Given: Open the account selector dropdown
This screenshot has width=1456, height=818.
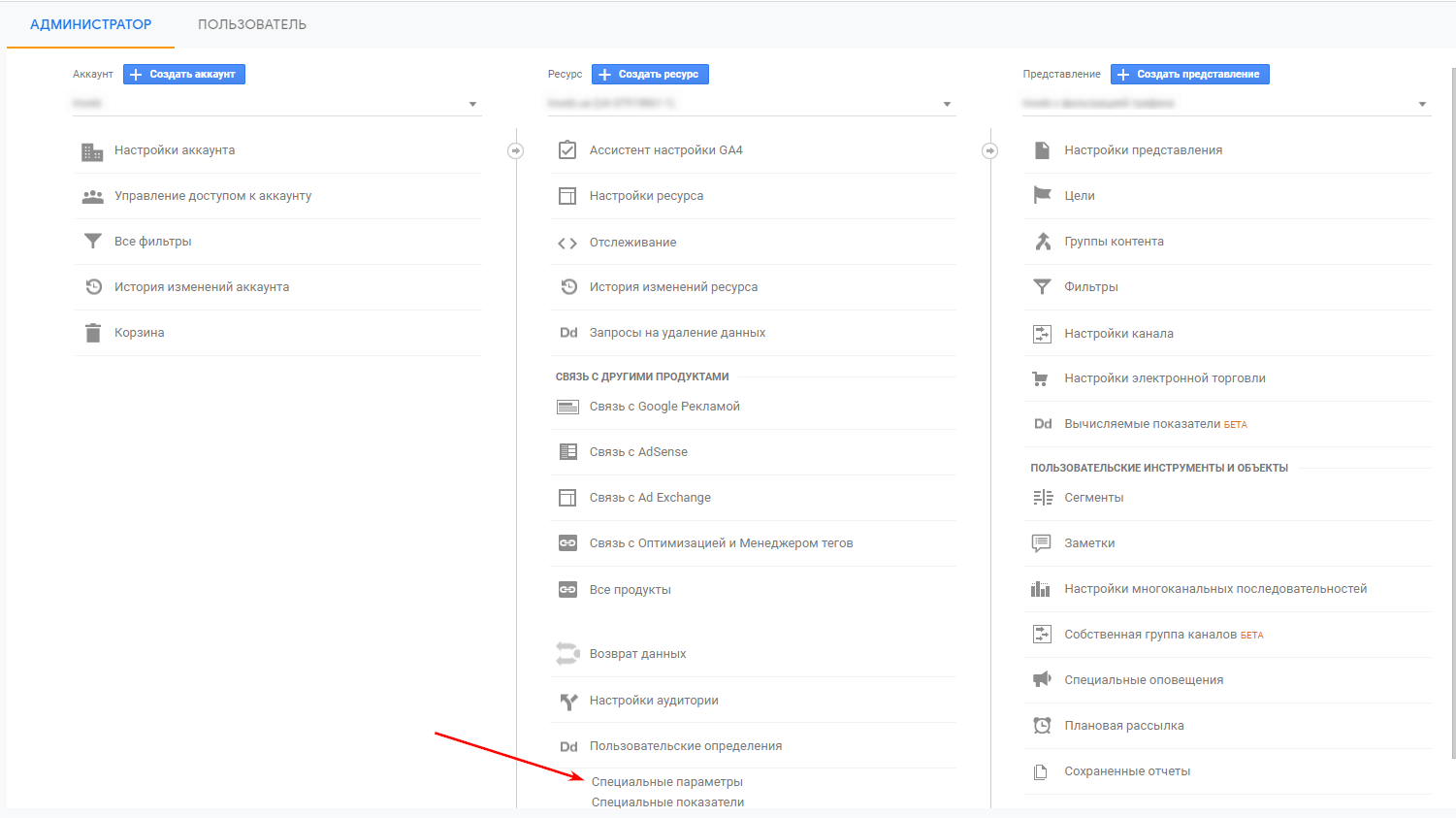Looking at the screenshot, I should pos(276,104).
